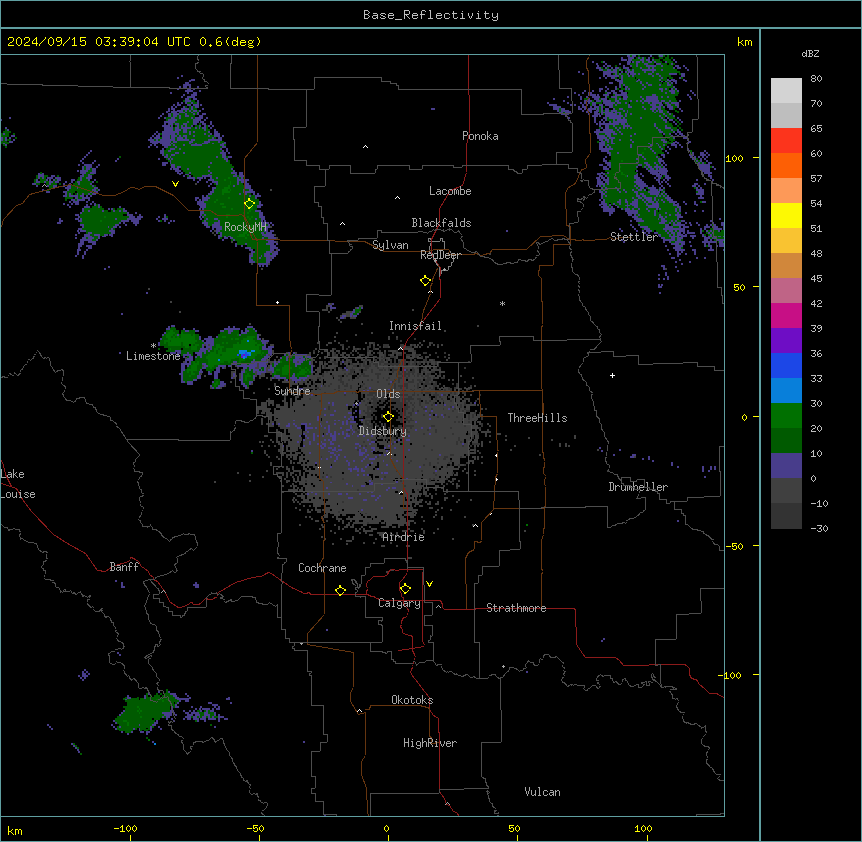This screenshot has height=842, width=862.
Task: Click the -30 value on the dBZ legend
Action: 819,528
